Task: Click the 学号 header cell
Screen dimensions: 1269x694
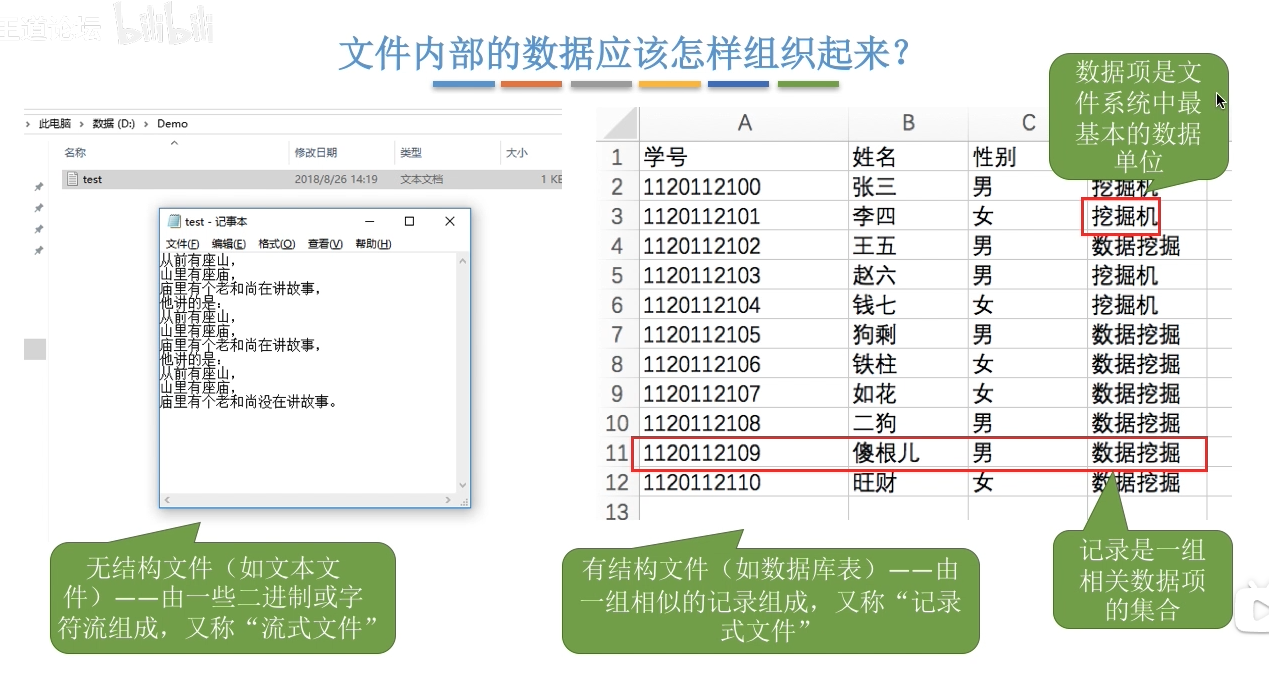Action: pyautogui.click(x=744, y=157)
